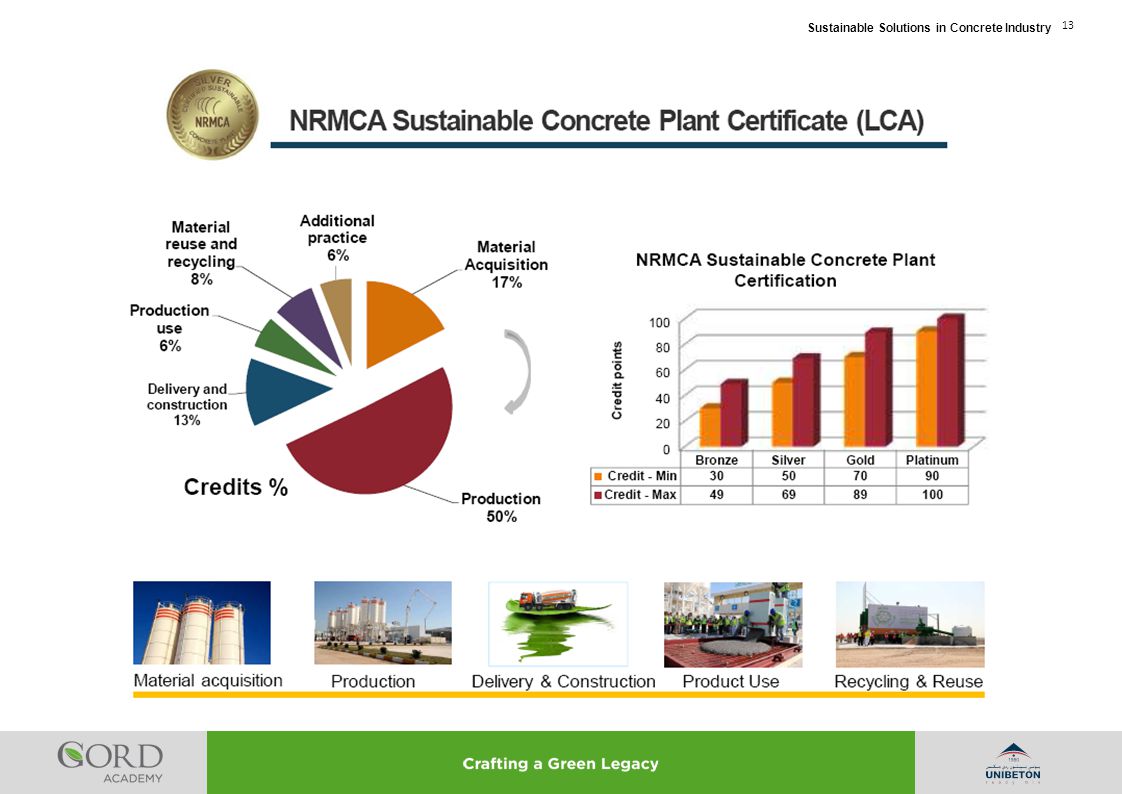Click the header 'Sustainable Solutions in Concrete Industry'

(929, 27)
